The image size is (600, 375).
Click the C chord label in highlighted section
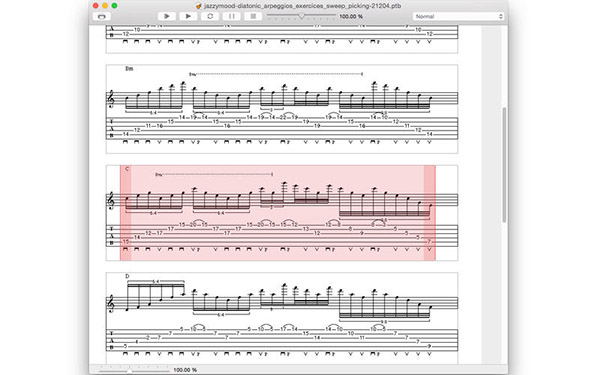coord(127,169)
